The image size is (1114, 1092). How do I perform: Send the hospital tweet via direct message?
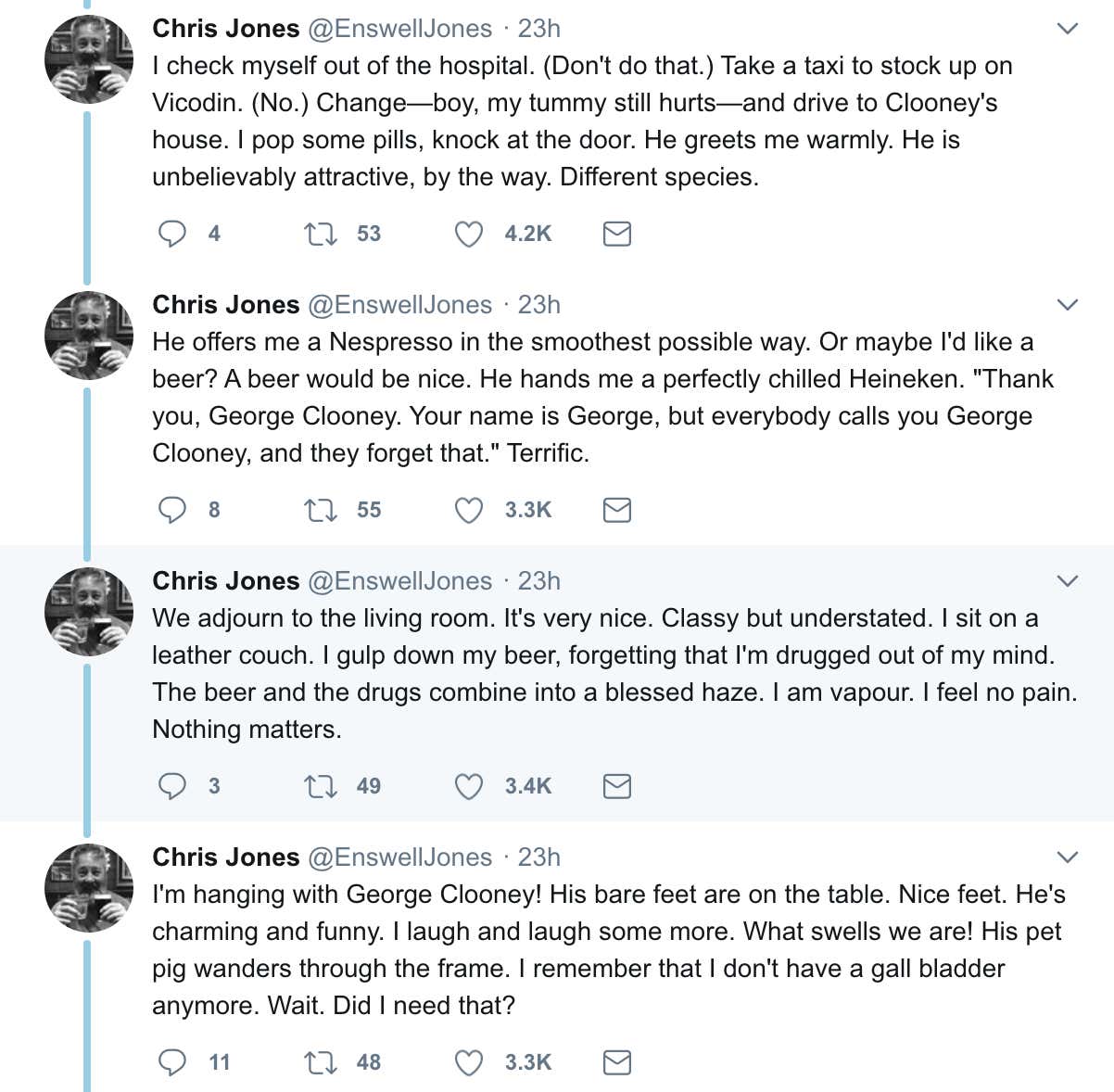[617, 234]
